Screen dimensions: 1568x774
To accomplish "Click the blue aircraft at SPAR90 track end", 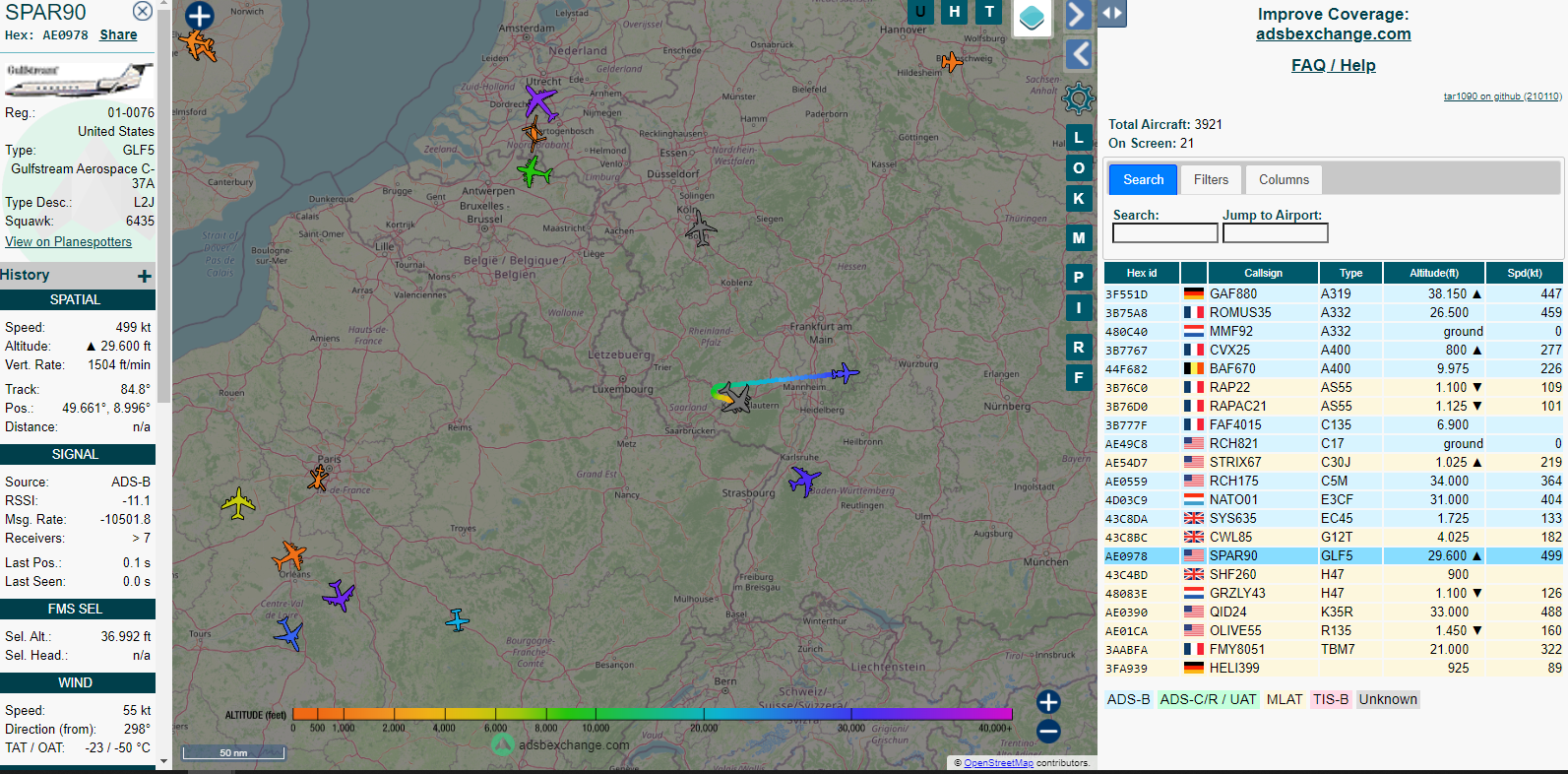I will (845, 373).
